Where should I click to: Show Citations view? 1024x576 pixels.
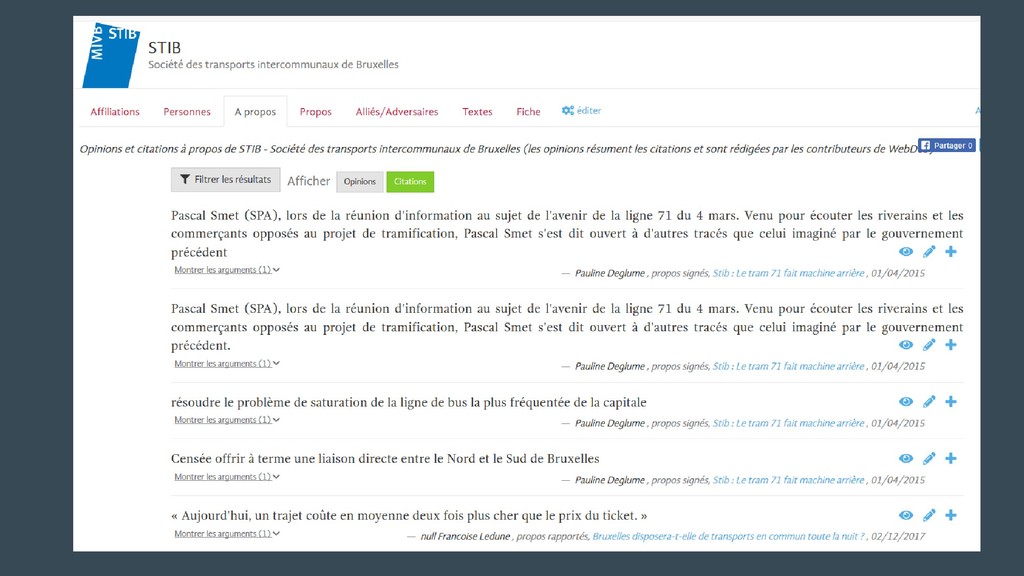click(410, 182)
